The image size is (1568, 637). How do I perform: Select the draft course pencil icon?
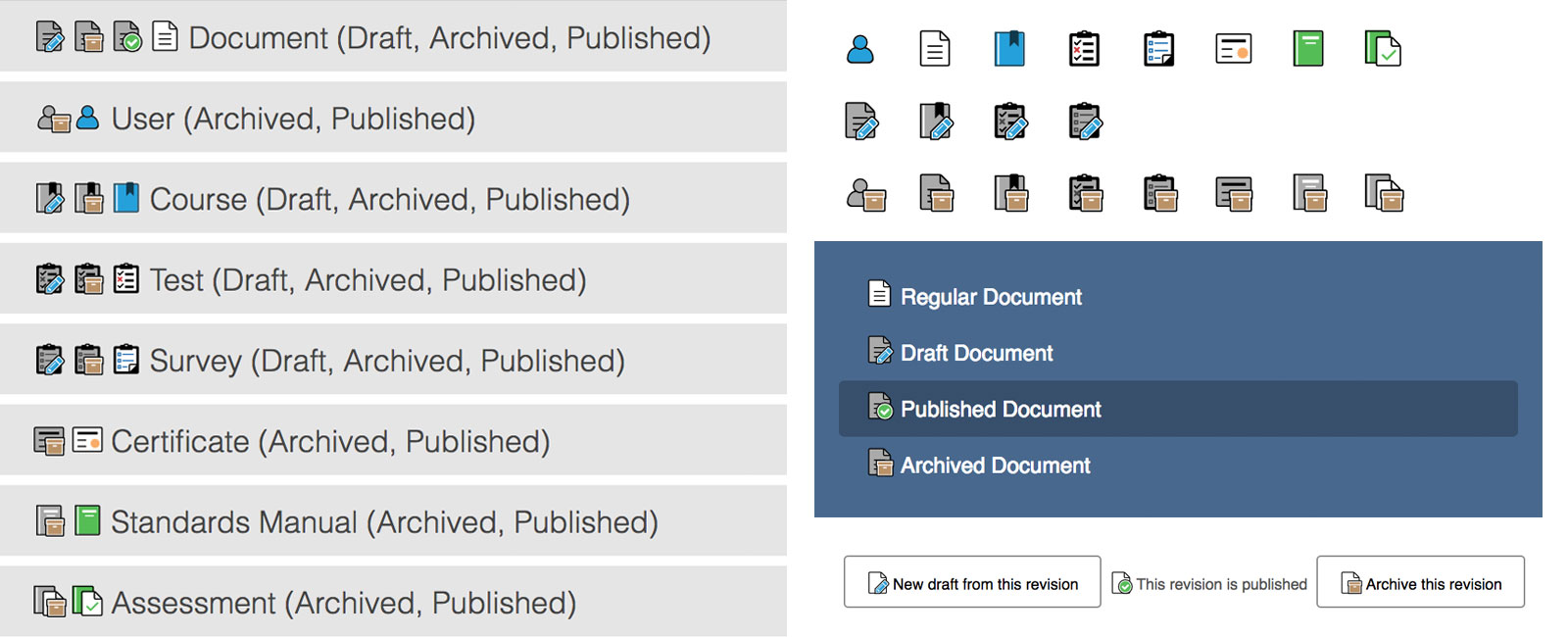click(x=936, y=122)
